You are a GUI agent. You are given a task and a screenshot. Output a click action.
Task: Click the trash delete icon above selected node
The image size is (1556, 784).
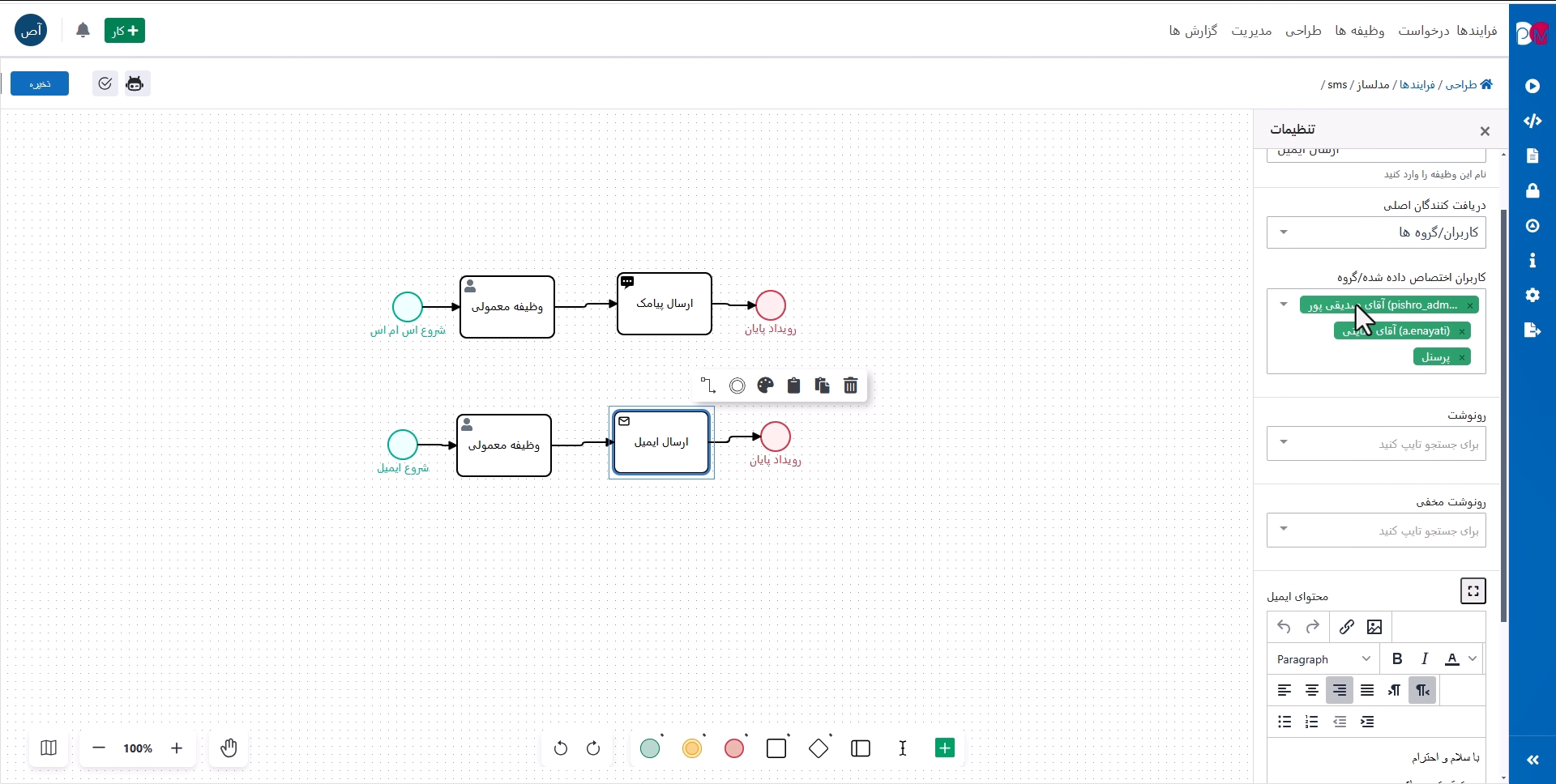tap(850, 386)
